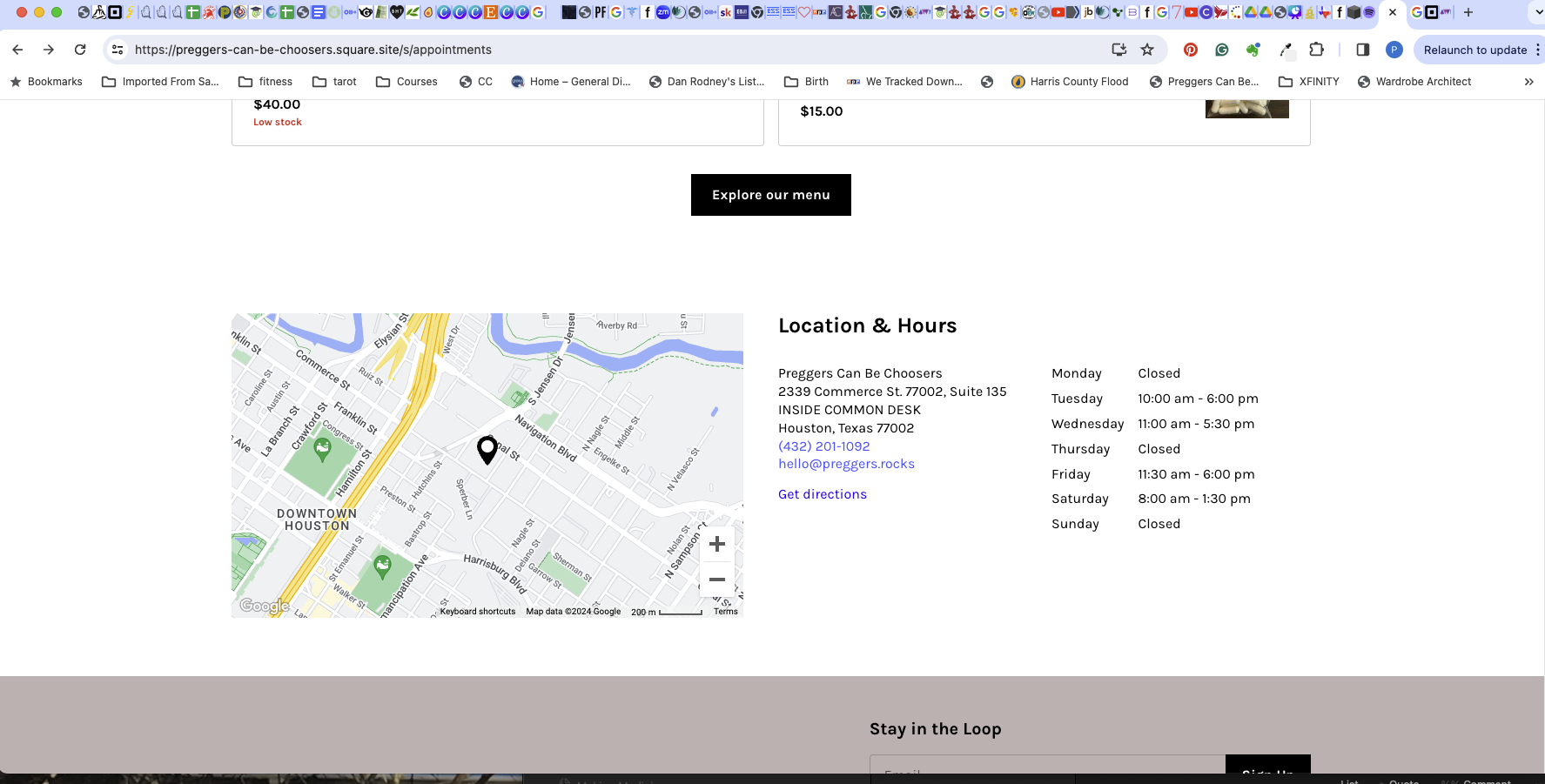Switch to the jb tab
This screenshot has width=1545, height=784.
click(x=1088, y=12)
